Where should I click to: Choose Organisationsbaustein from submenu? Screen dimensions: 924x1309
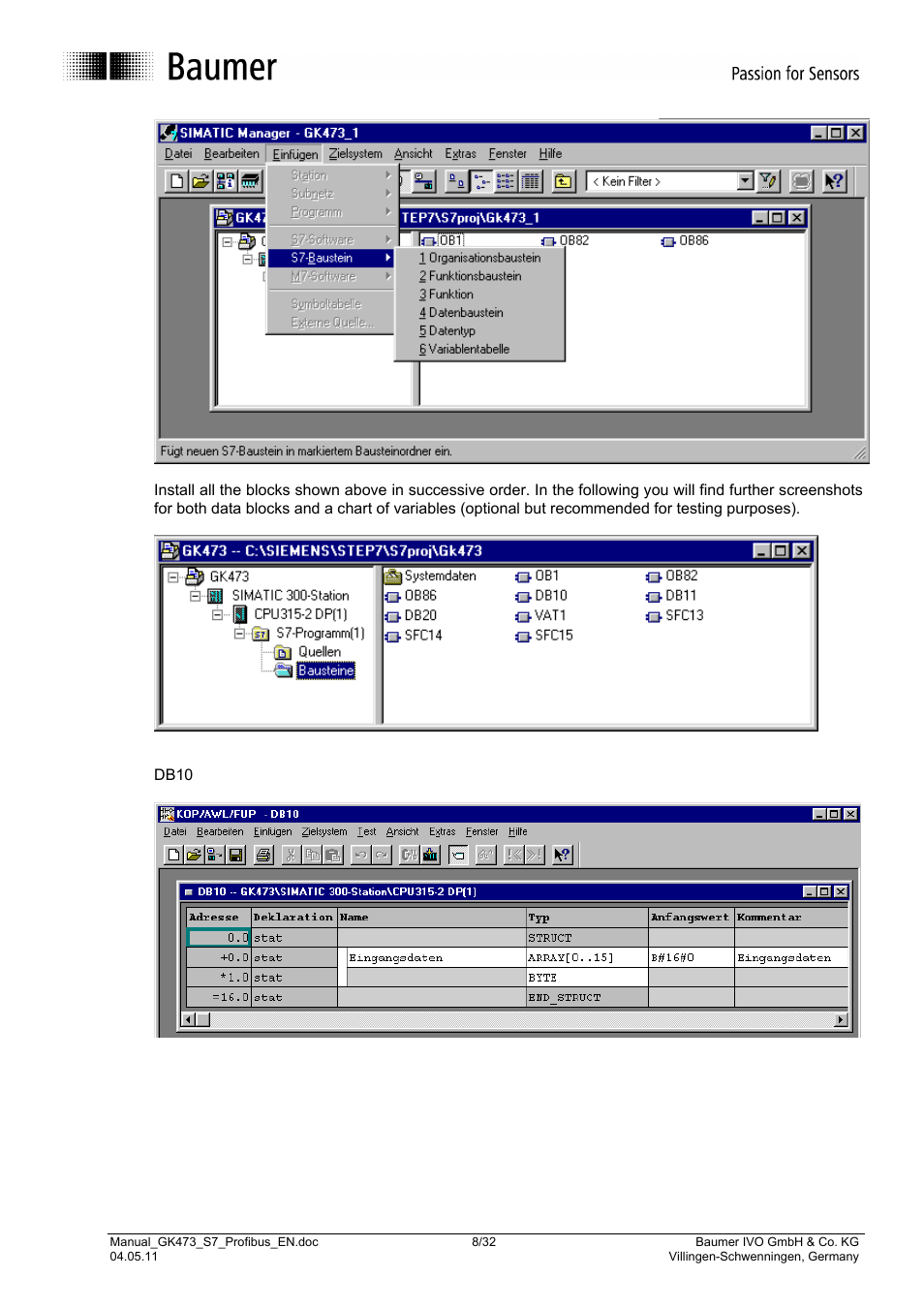click(x=479, y=258)
